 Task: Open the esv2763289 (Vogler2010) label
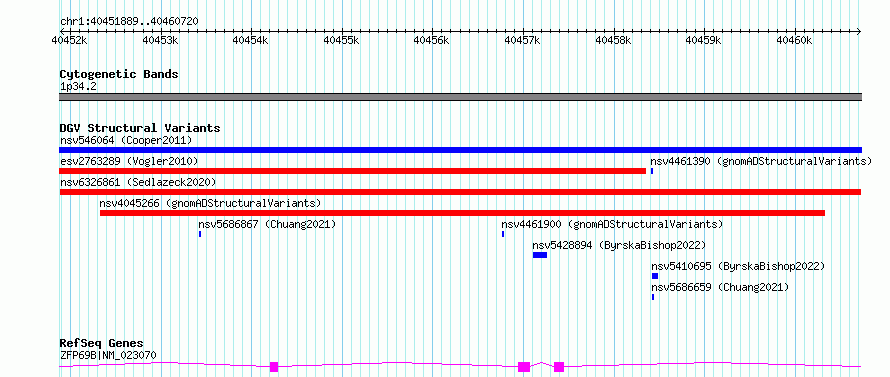[129, 161]
